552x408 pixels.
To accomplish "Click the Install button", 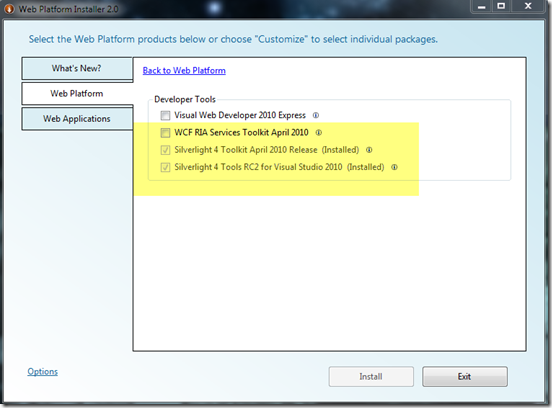I will pos(371,377).
